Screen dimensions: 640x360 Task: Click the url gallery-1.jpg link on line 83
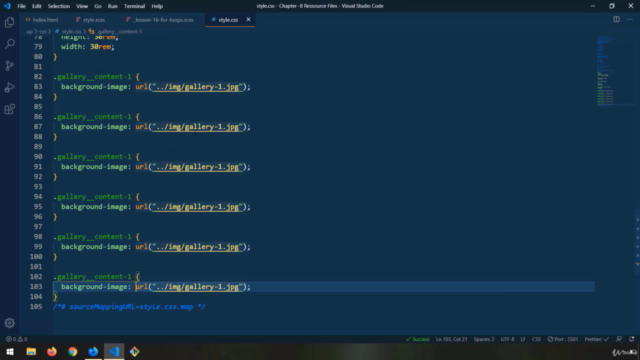click(197, 87)
